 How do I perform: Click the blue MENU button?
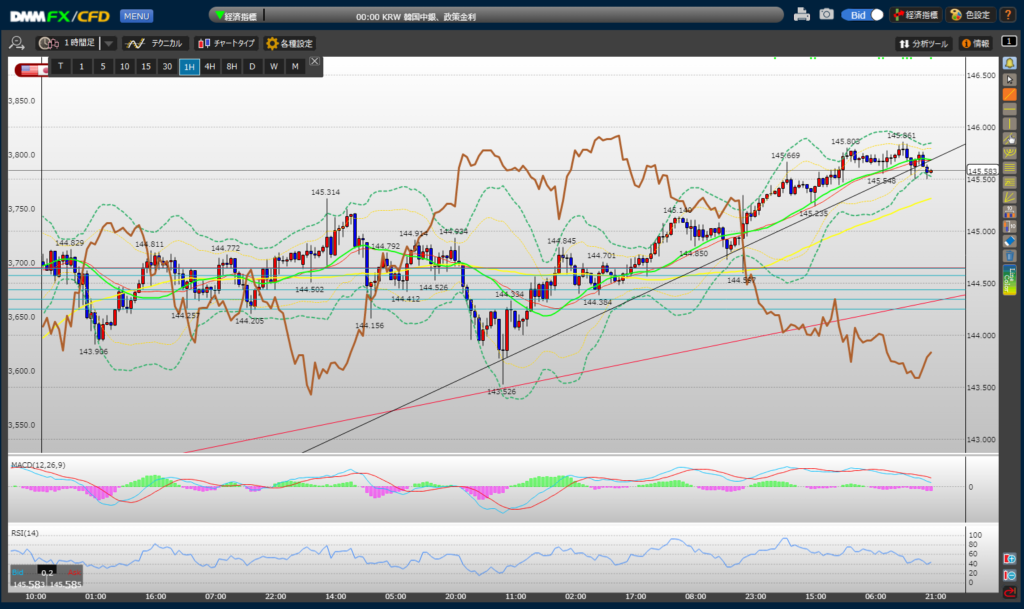(x=137, y=15)
